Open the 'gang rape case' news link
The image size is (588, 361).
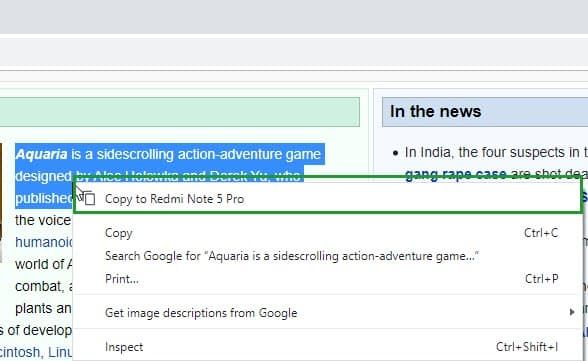point(456,175)
